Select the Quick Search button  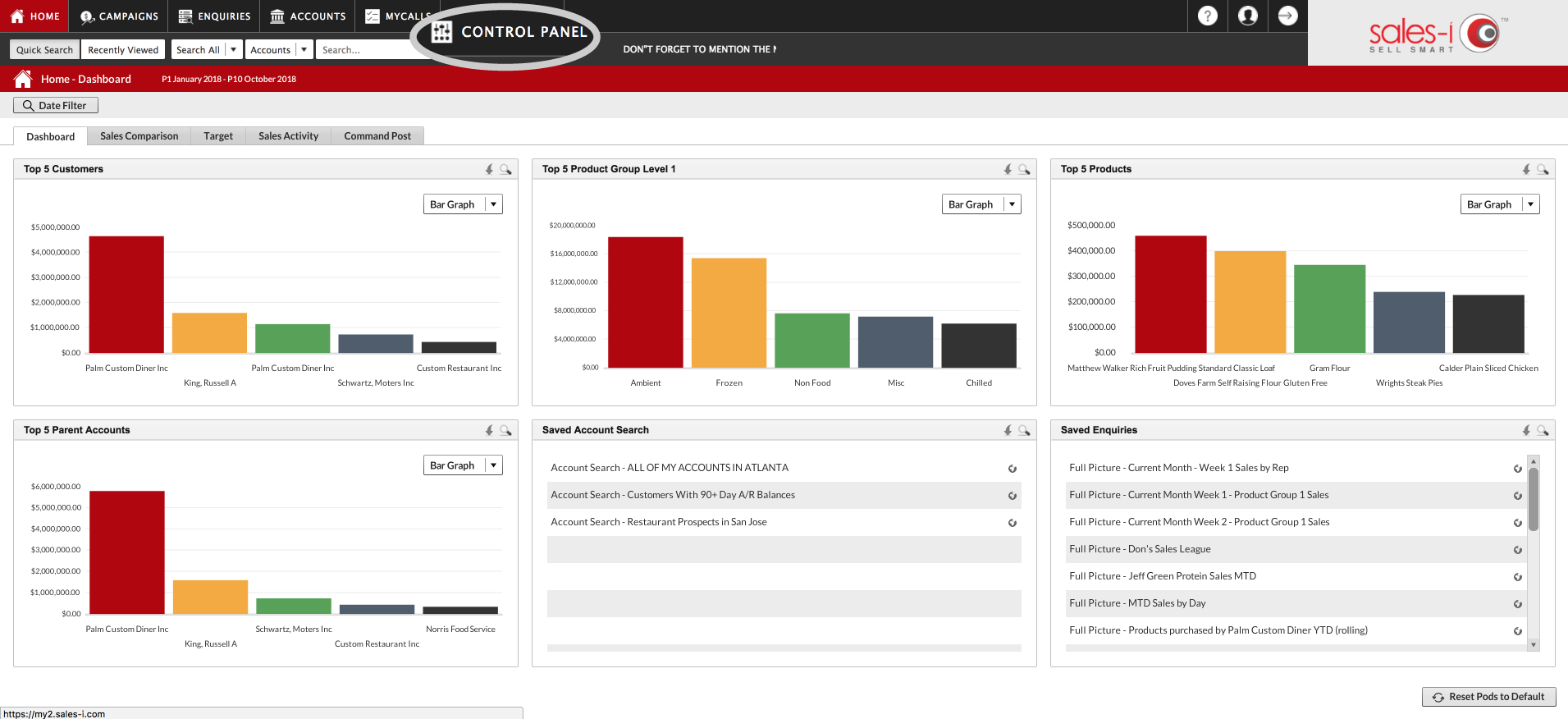click(x=44, y=50)
